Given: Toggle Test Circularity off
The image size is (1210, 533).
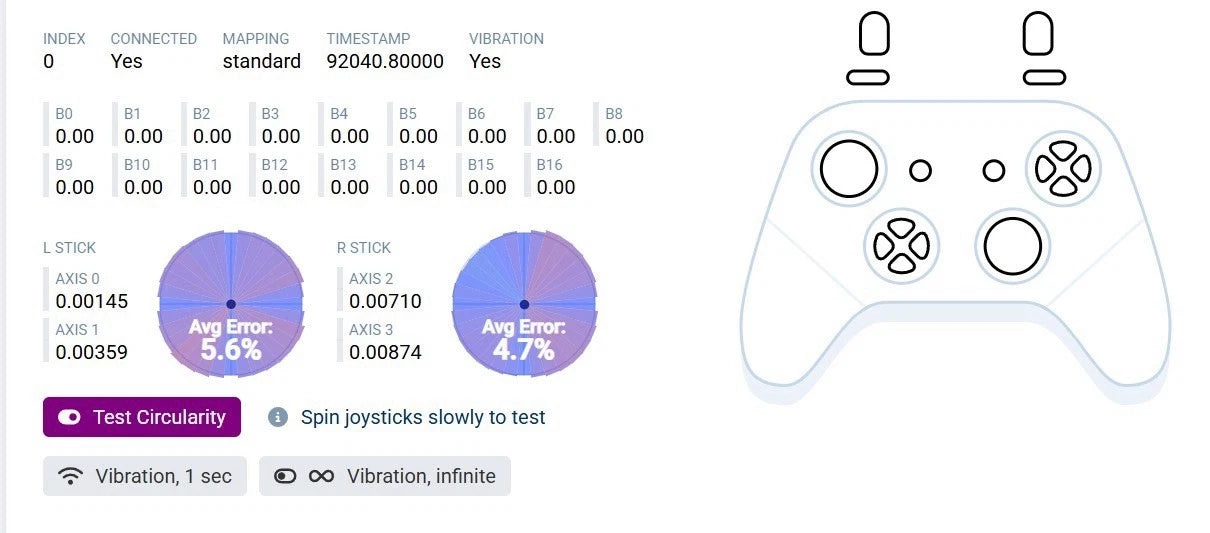Looking at the screenshot, I should [142, 417].
